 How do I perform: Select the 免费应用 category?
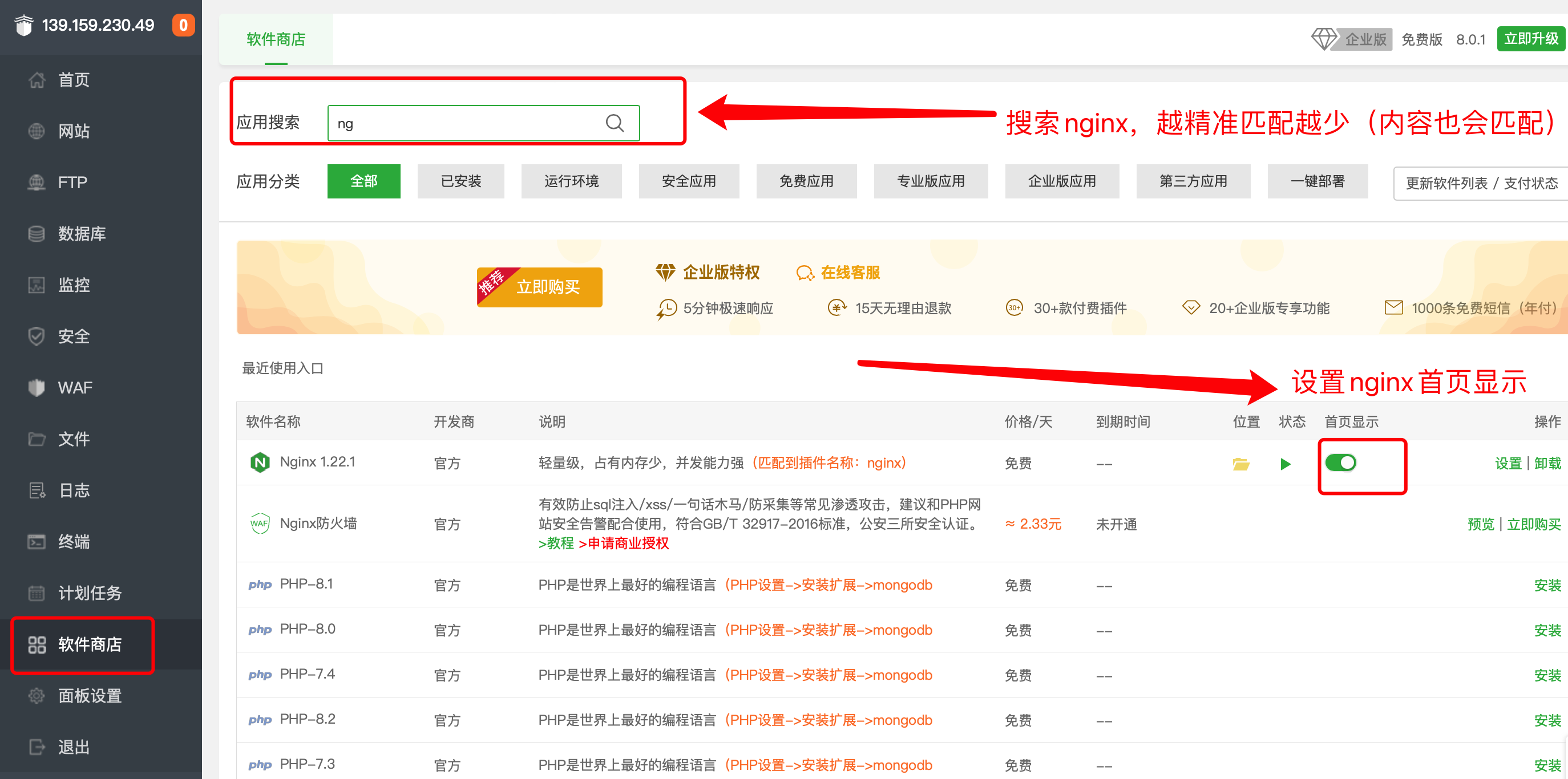pos(806,181)
